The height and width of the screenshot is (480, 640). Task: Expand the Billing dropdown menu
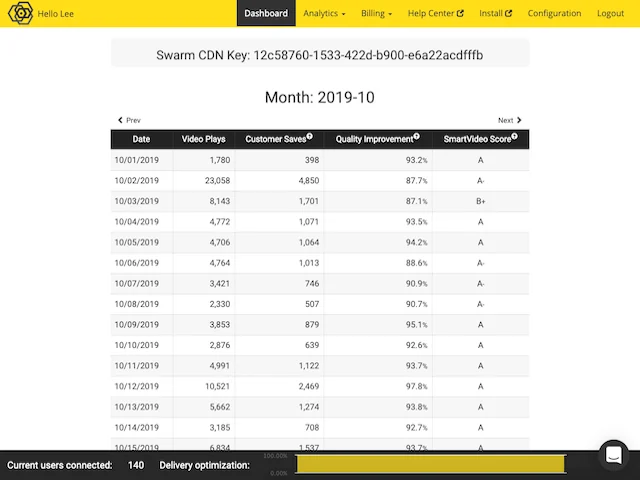coord(376,13)
